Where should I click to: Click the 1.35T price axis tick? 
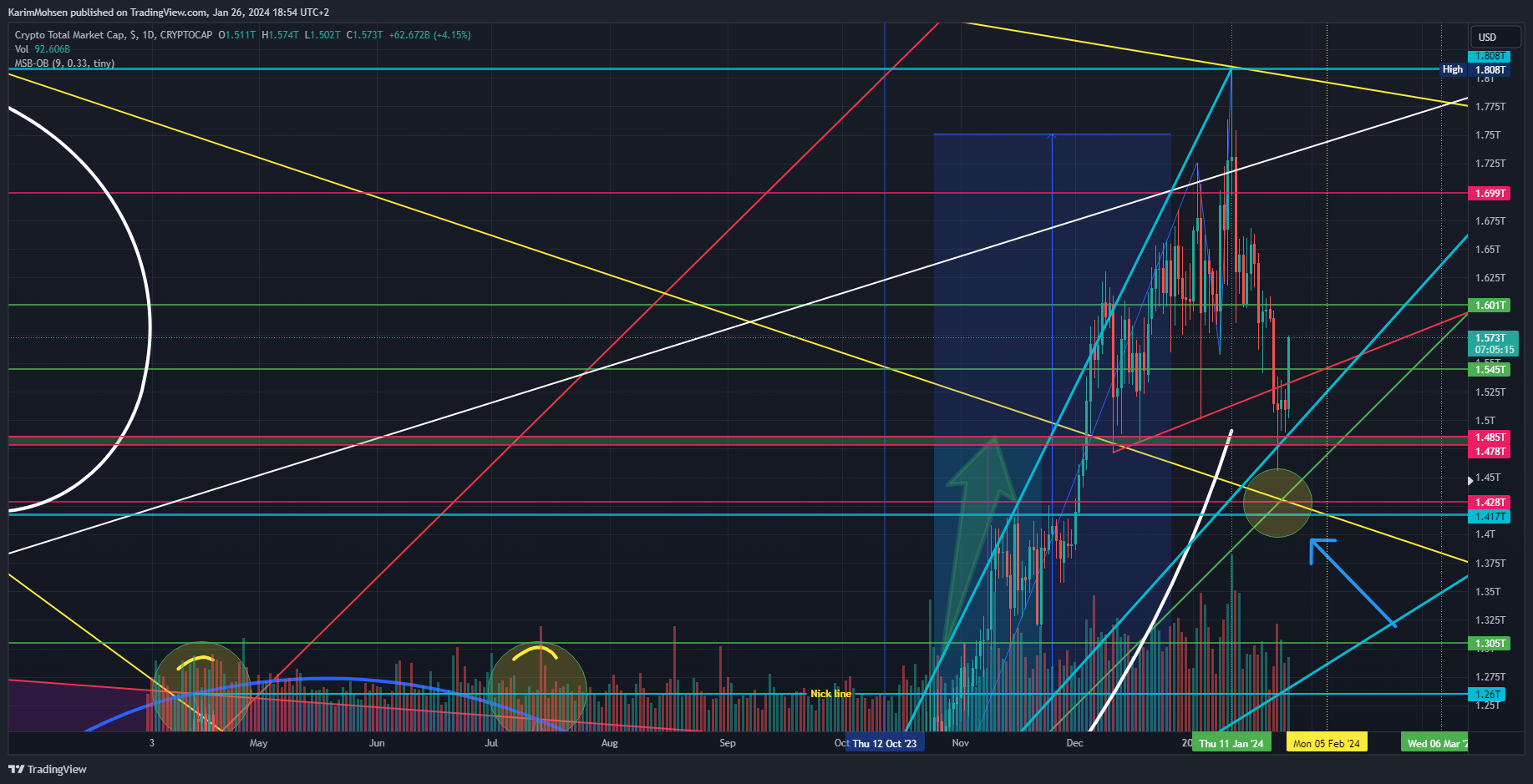pyautogui.click(x=1488, y=592)
